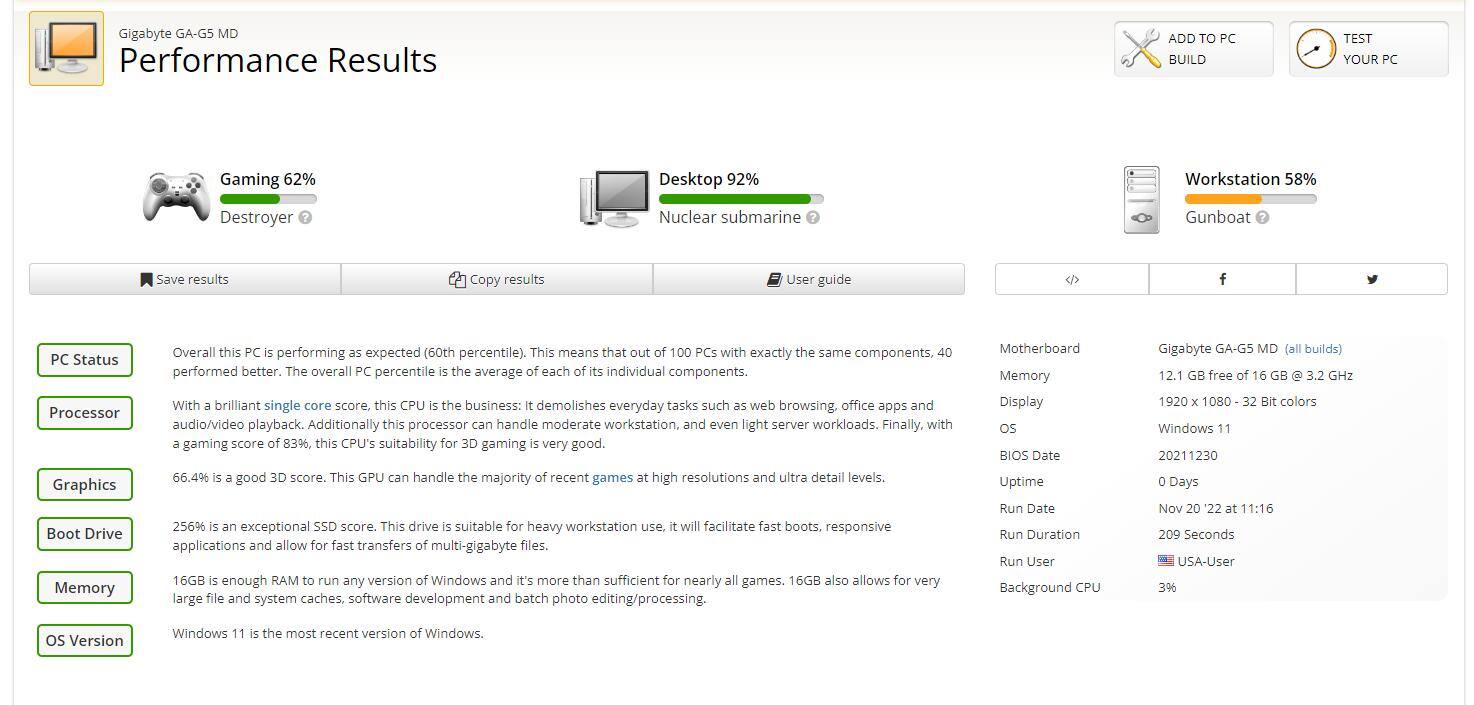
Task: Open the User guide
Action: (x=809, y=280)
